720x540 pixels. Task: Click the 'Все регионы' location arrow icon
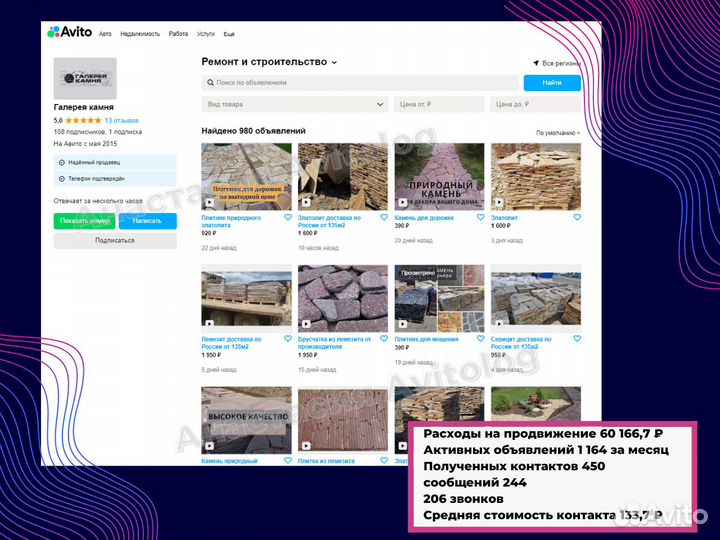point(537,62)
